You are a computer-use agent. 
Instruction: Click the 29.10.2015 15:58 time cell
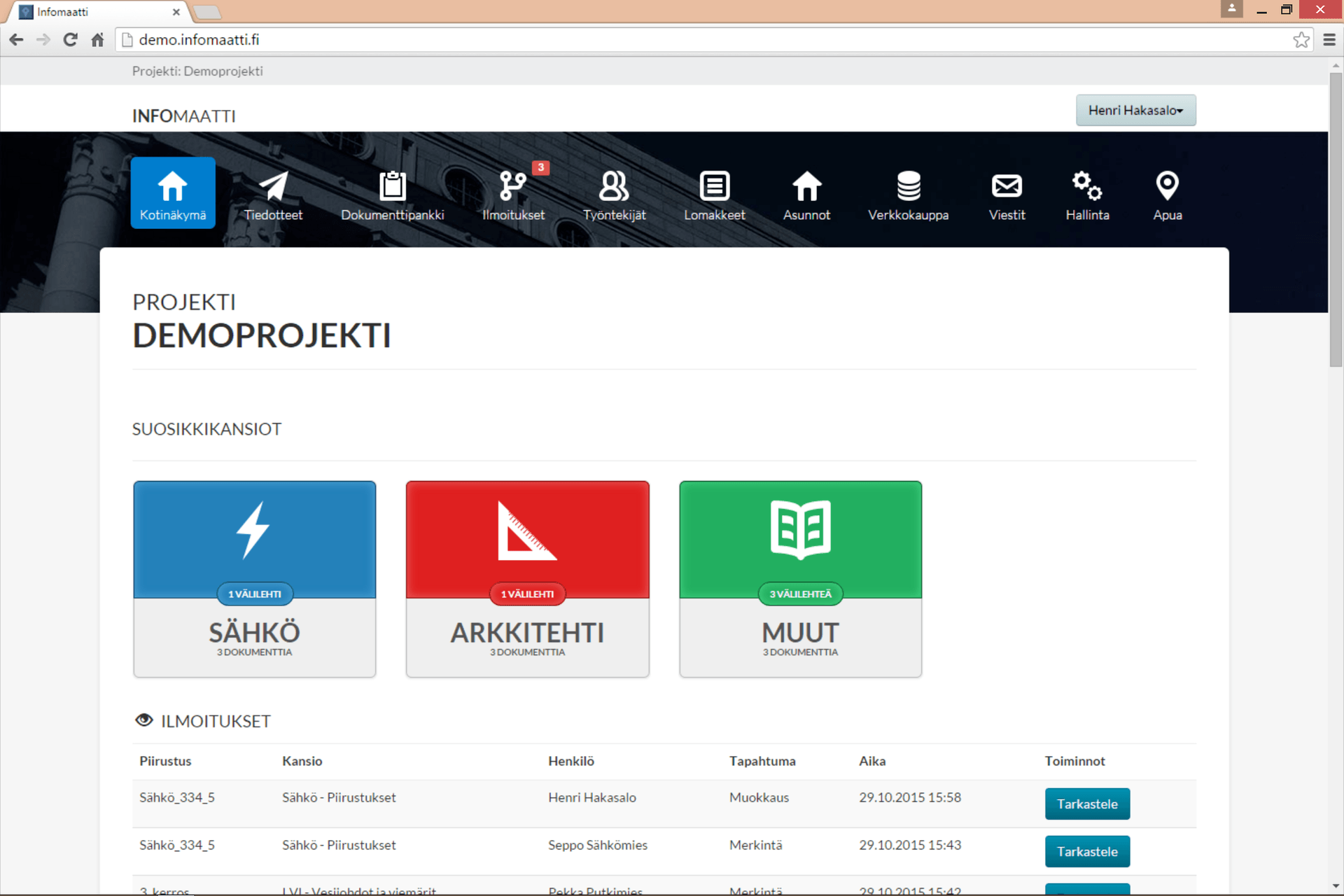tap(910, 797)
